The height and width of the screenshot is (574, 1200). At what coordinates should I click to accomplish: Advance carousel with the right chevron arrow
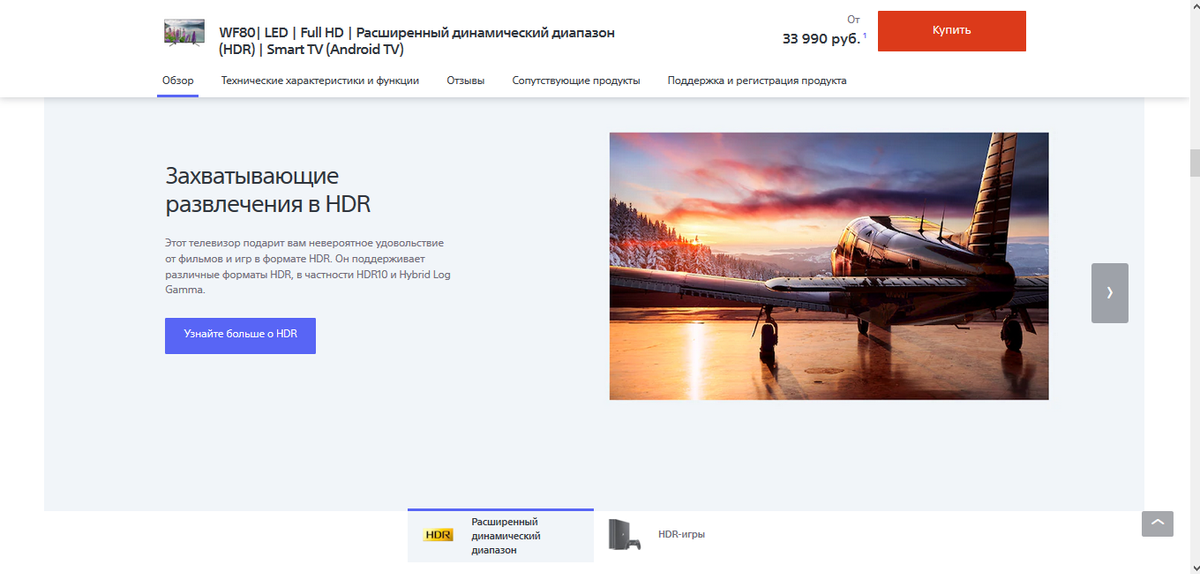[x=1109, y=293]
